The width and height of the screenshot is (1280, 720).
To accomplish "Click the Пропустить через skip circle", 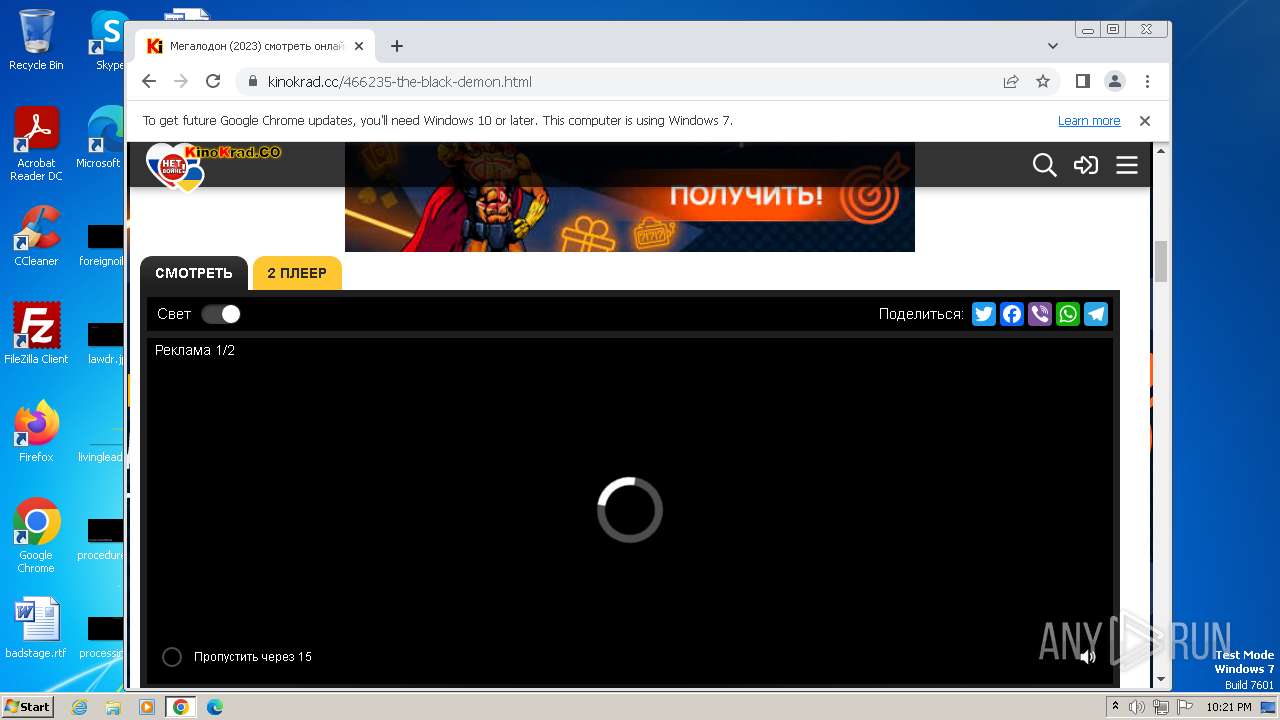I will 172,657.
